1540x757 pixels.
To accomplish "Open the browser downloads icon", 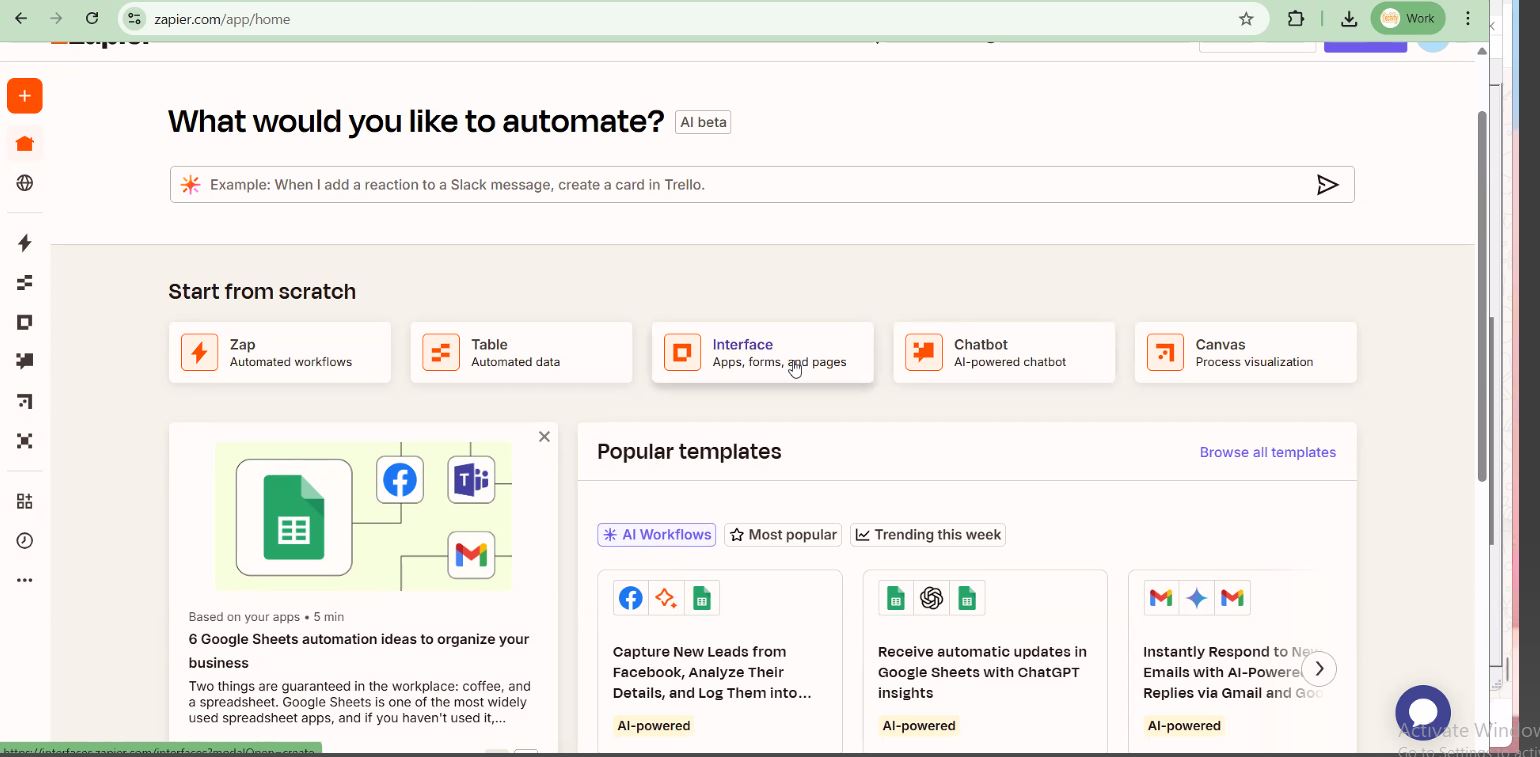I will 1349,19.
